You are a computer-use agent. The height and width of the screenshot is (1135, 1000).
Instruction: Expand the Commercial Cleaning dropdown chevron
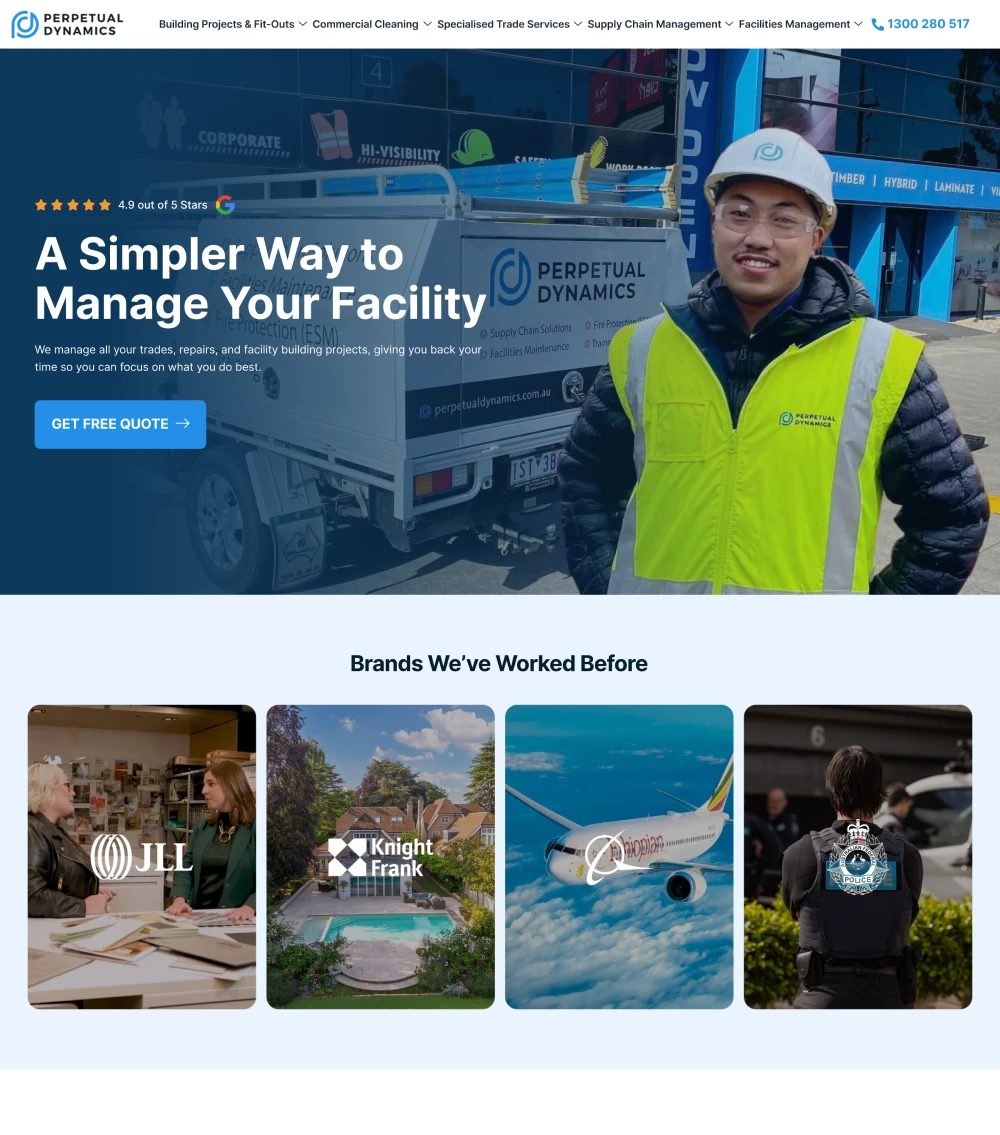(427, 25)
